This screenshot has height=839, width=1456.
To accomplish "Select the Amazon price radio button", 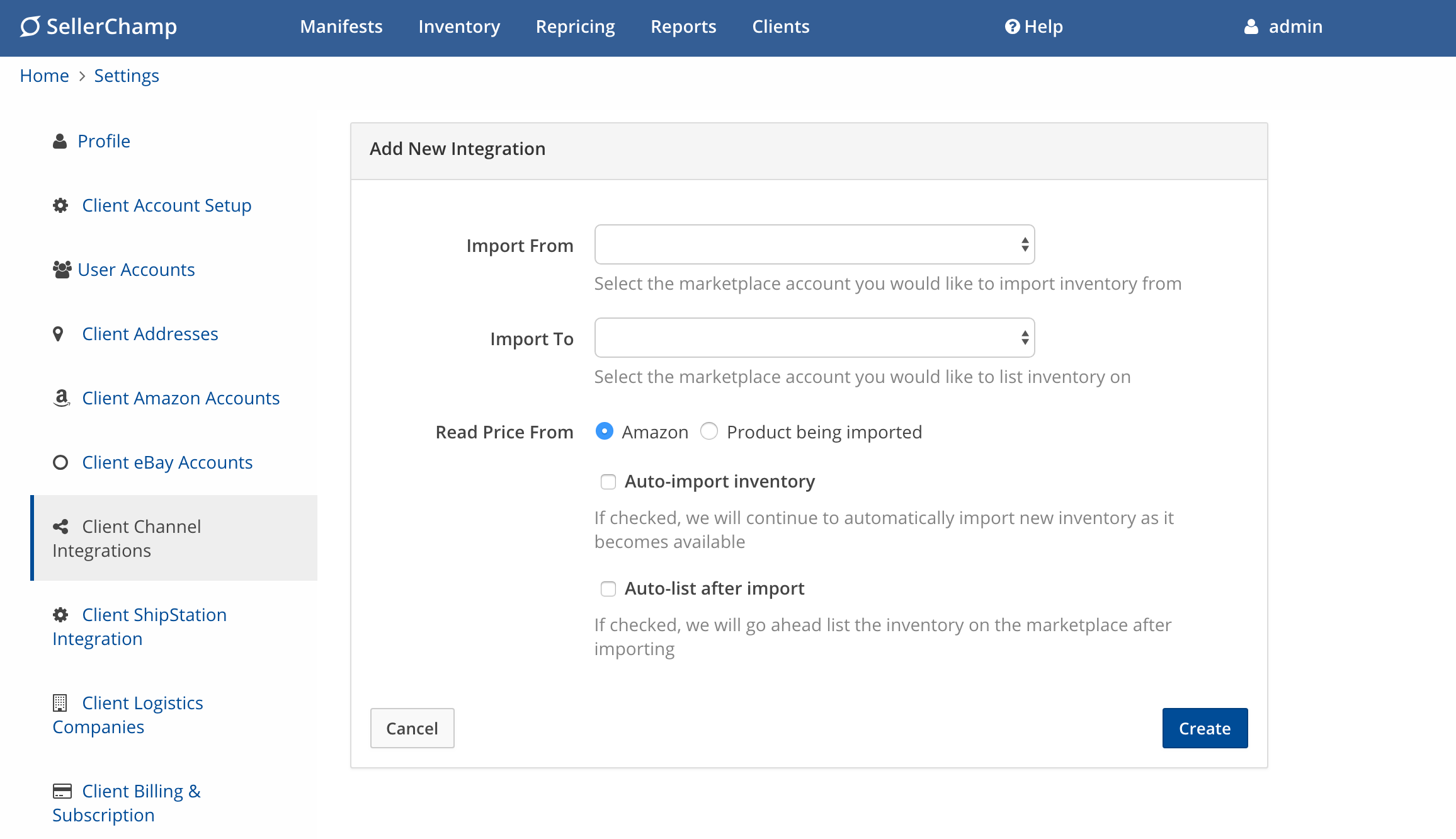I will [x=604, y=431].
